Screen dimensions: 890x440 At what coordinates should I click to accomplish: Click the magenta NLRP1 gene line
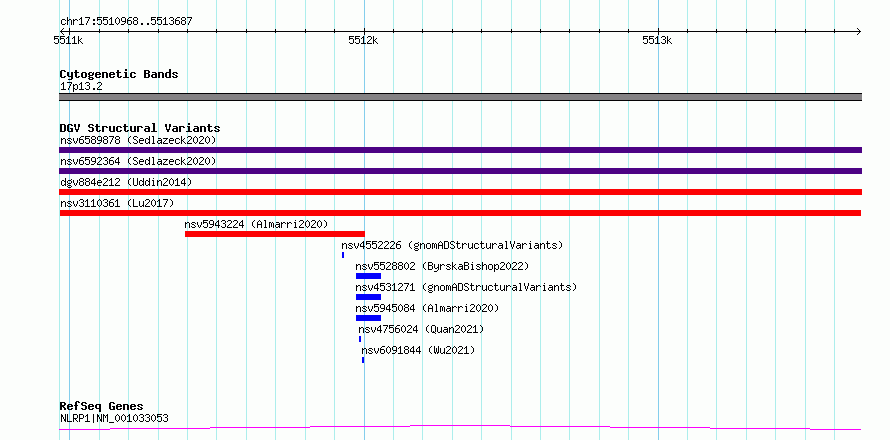(x=460, y=427)
